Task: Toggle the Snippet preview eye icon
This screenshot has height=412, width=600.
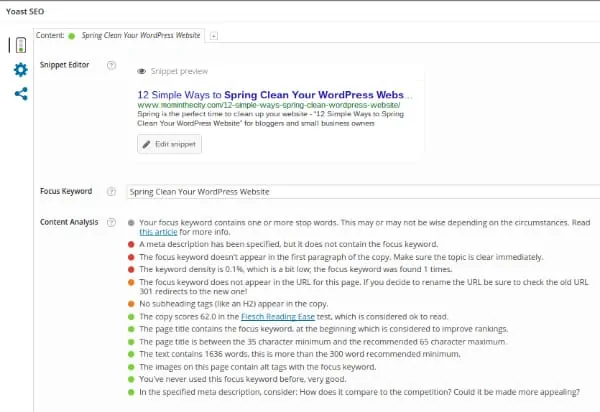Action: (x=142, y=71)
